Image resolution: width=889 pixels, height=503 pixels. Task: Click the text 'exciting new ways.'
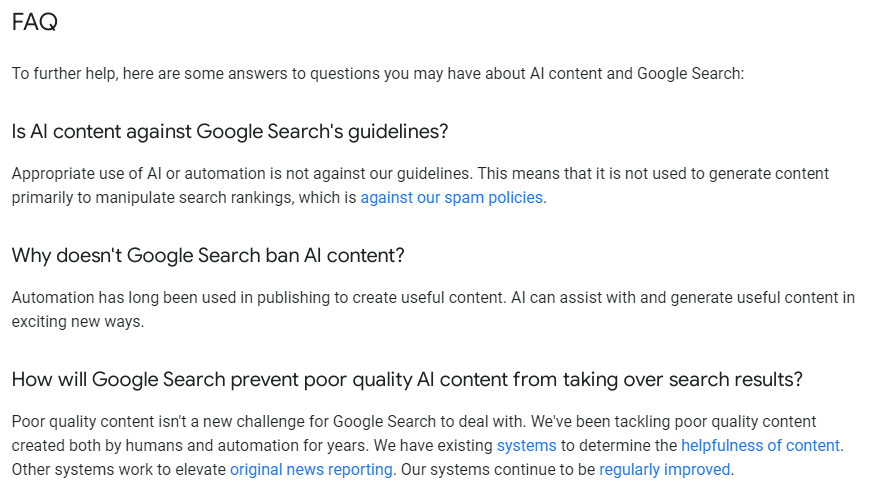tap(78, 322)
